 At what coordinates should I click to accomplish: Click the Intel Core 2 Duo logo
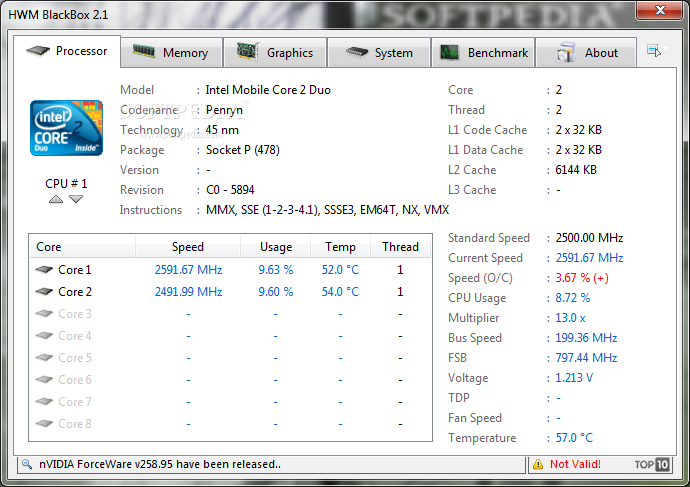click(66, 128)
